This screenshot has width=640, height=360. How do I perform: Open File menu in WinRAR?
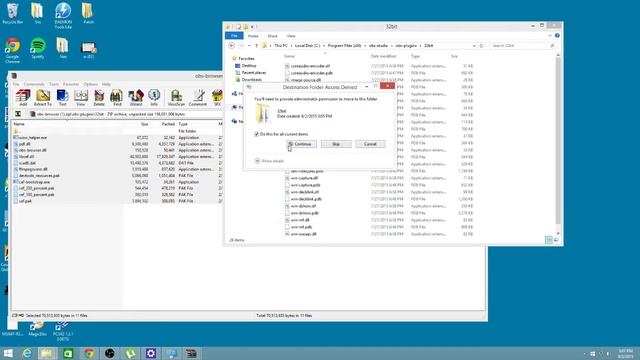(x=16, y=84)
